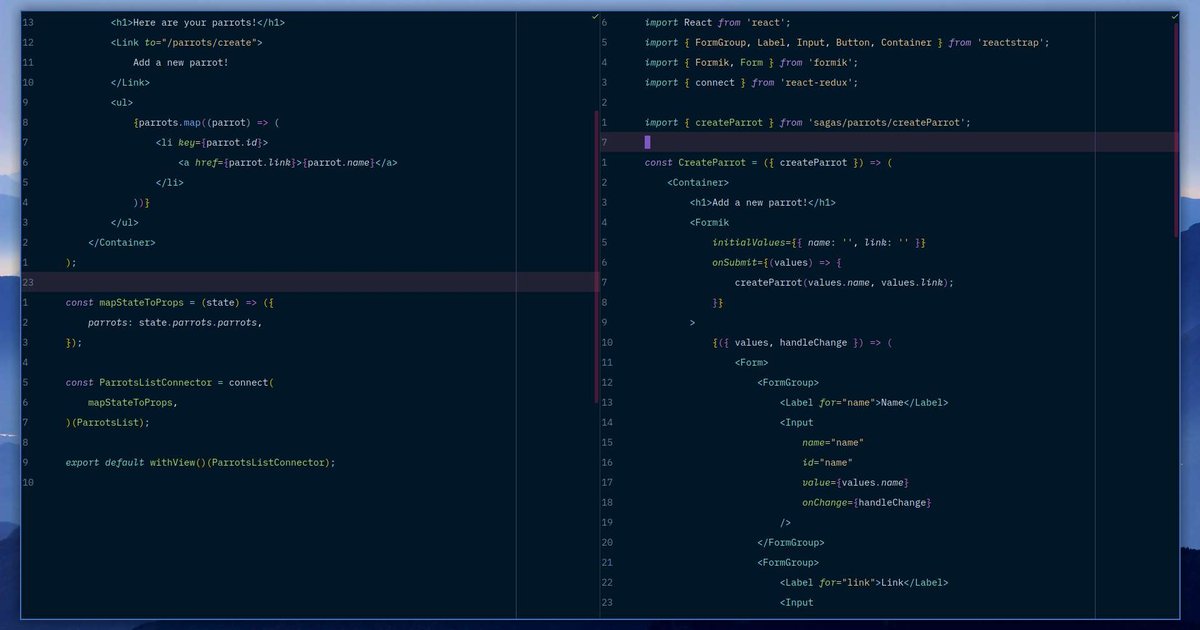
Task: Click the highlighted current line 23 number in left gutter
Action: tap(27, 282)
